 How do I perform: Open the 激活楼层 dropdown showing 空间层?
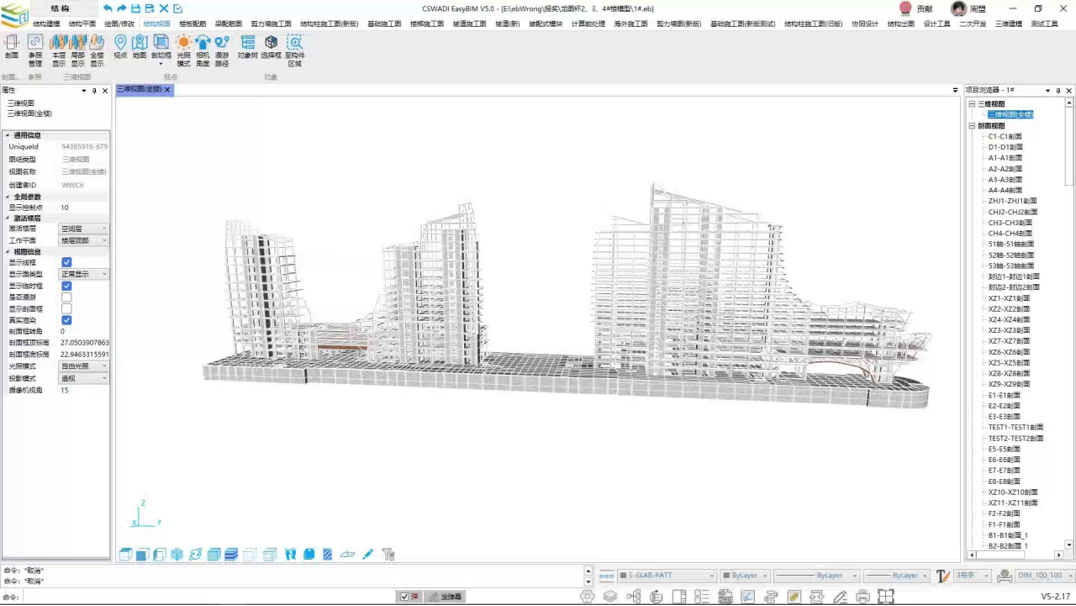click(x=84, y=229)
